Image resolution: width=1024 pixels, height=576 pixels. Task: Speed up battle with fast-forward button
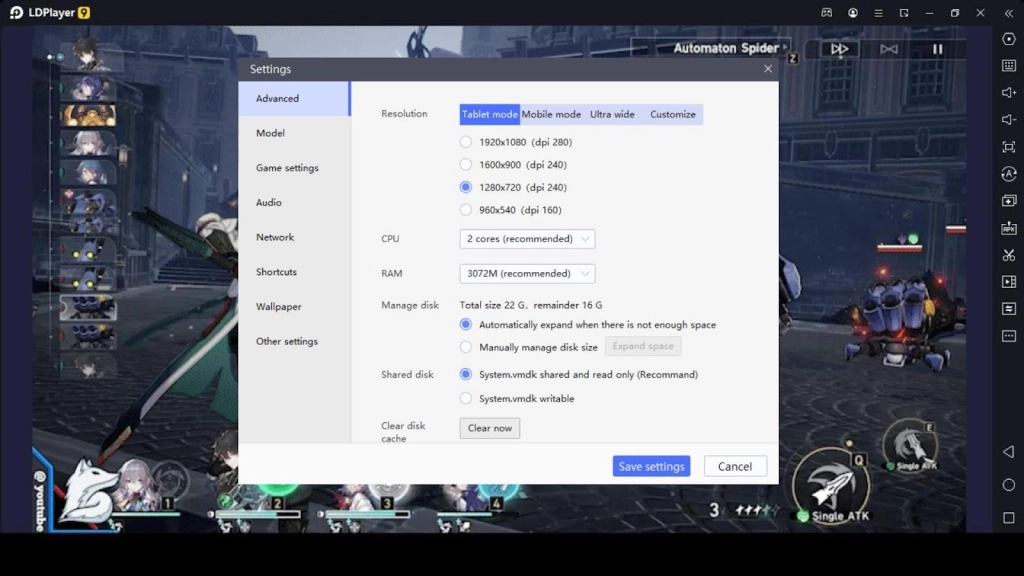click(x=839, y=49)
